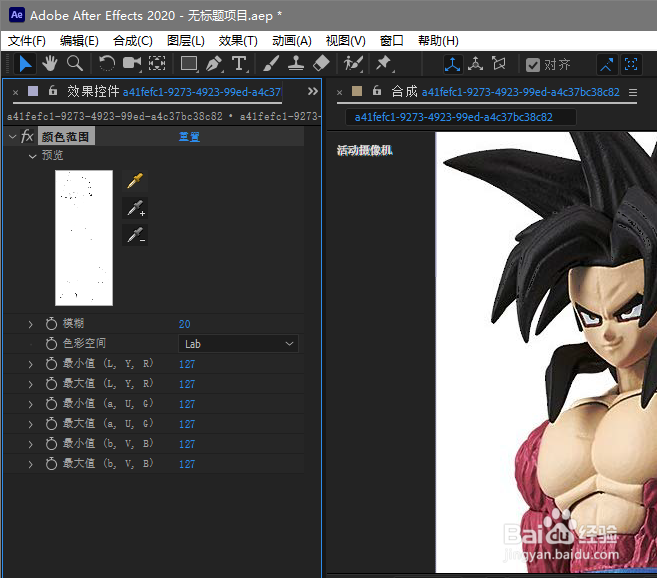Expand 最小值 (a, U, G) property

pyautogui.click(x=30, y=404)
